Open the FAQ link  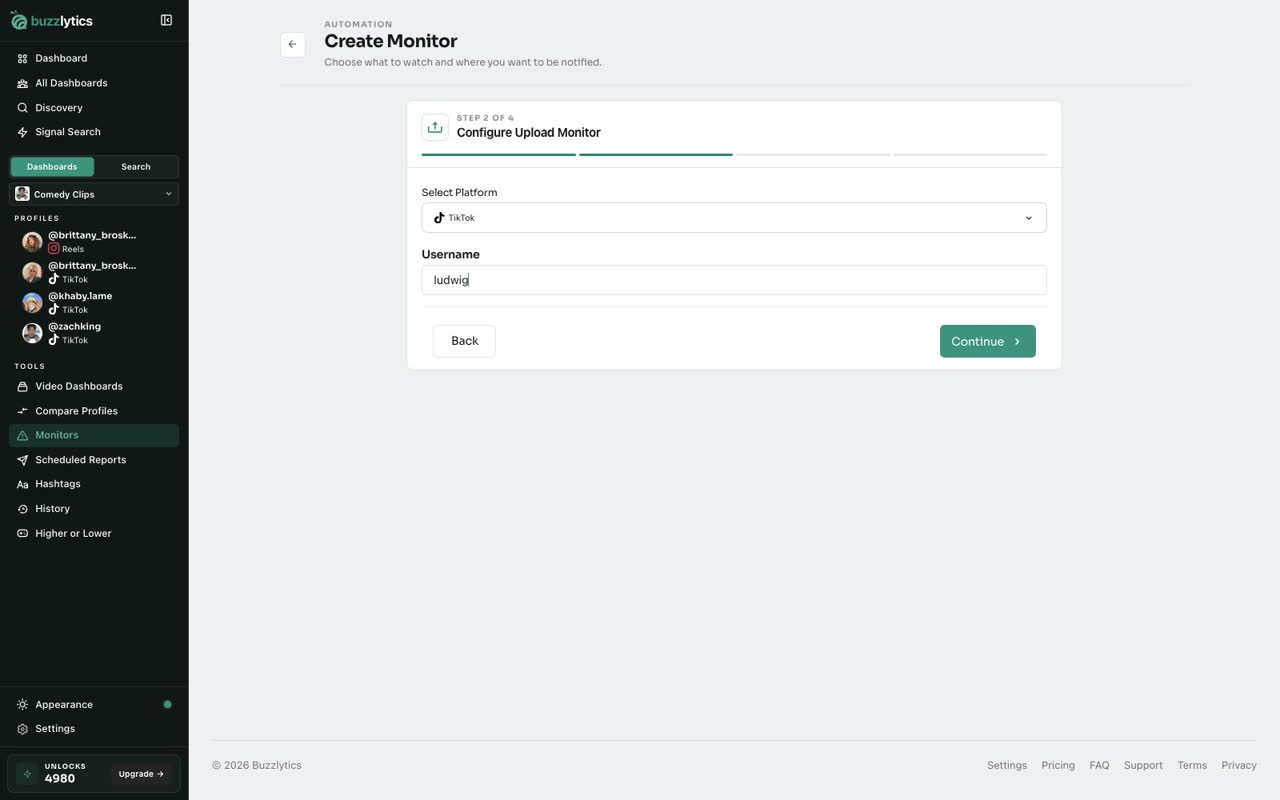click(1099, 765)
